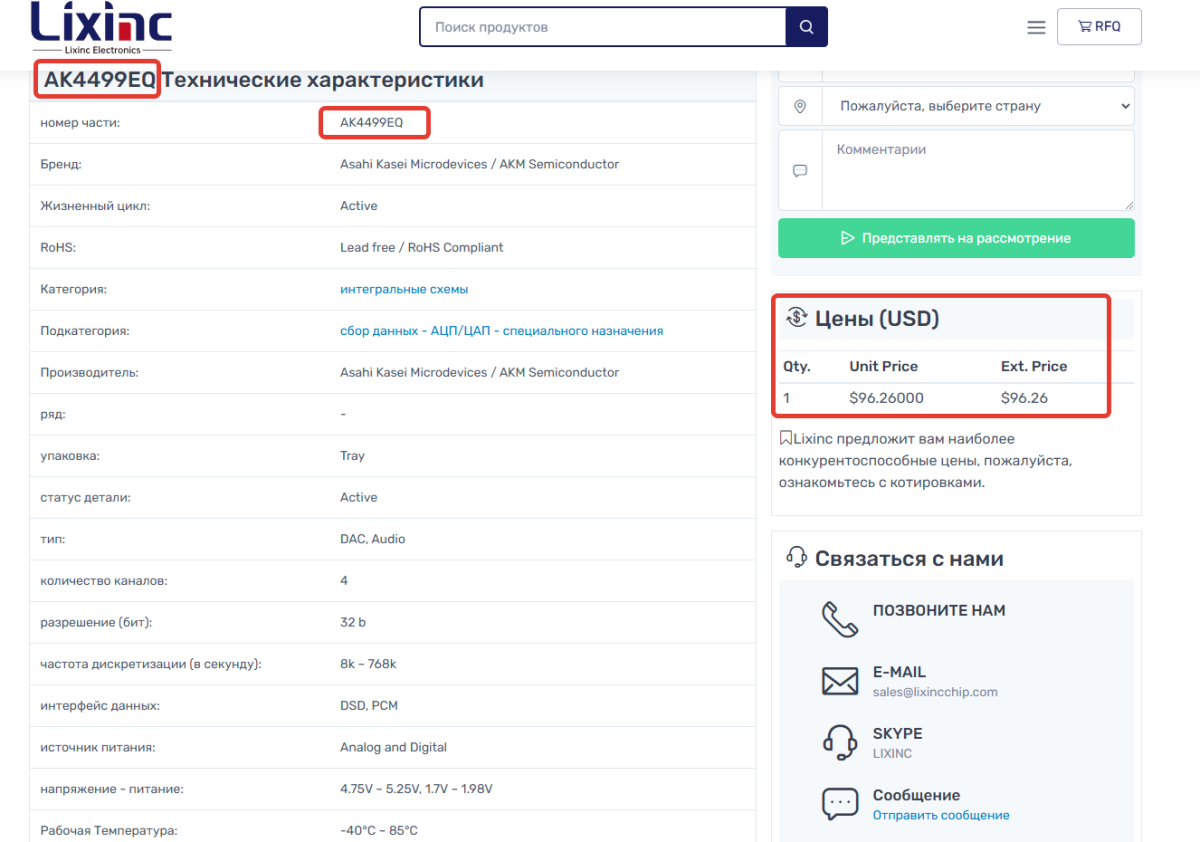
Task: Focus the Поиск продуктов search field
Action: tap(603, 27)
